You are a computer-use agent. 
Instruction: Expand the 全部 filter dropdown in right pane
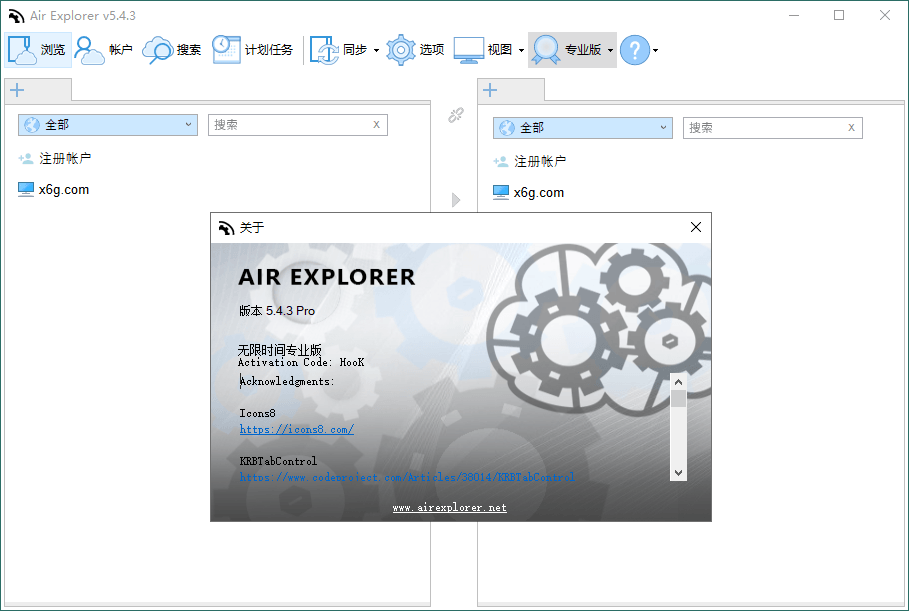point(663,127)
